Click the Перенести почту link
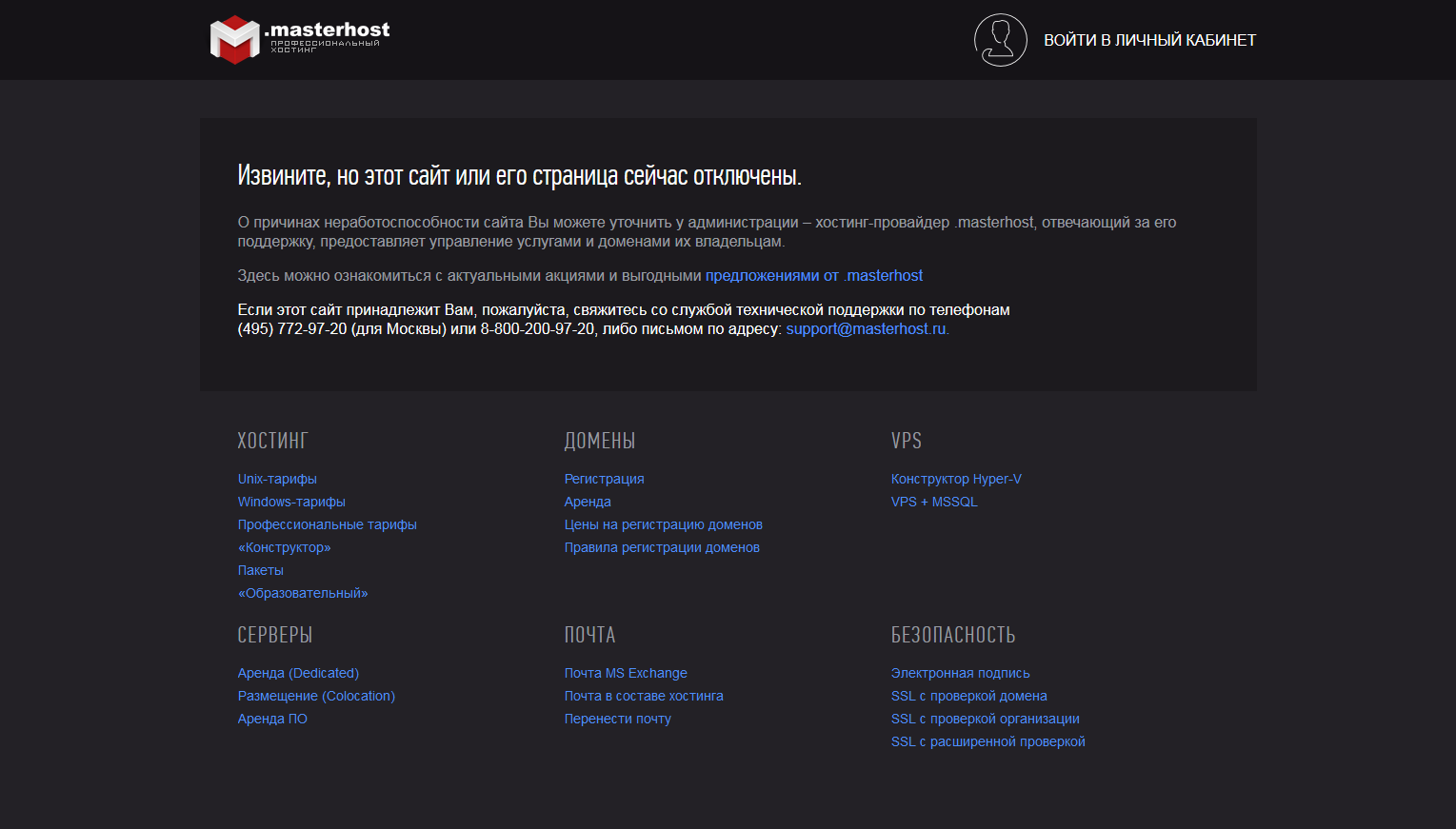The height and width of the screenshot is (829, 1456). pos(618,719)
